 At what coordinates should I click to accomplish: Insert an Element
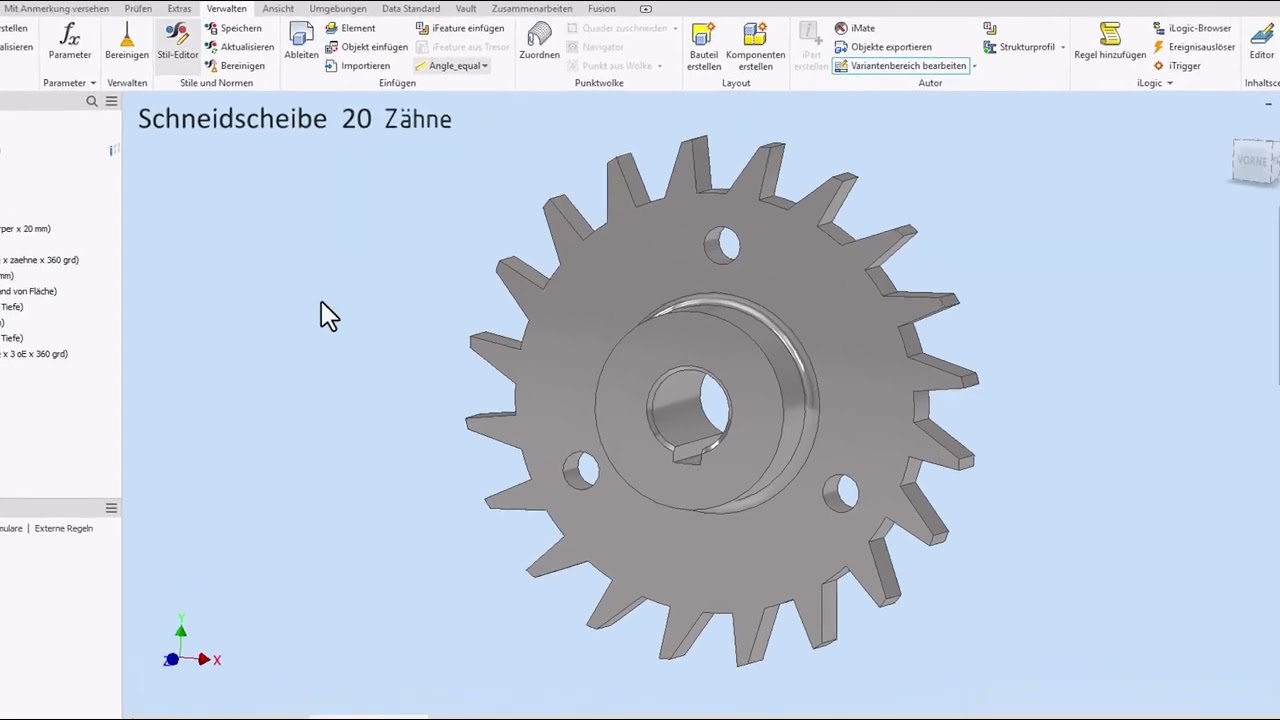pyautogui.click(x=351, y=28)
